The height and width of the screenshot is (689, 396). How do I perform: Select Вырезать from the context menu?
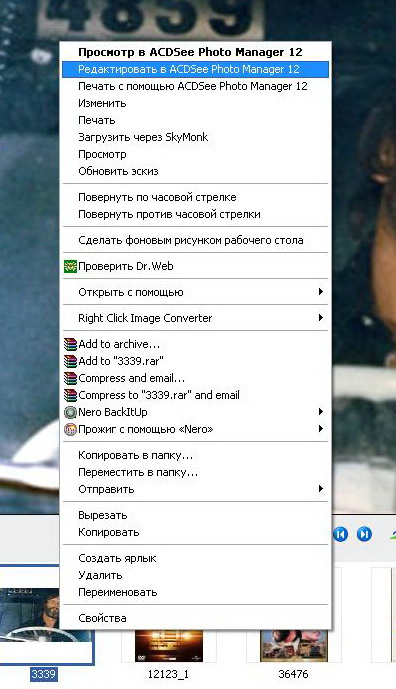[196, 515]
